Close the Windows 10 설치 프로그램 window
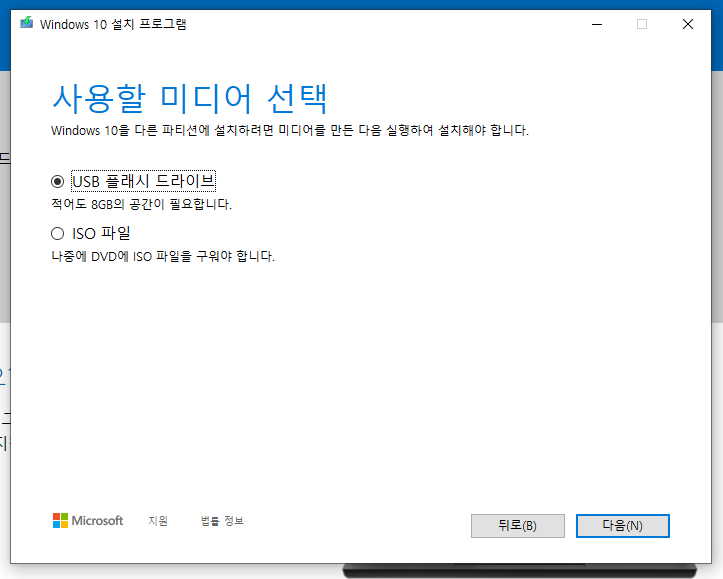The width and height of the screenshot is (723, 579). 687,24
